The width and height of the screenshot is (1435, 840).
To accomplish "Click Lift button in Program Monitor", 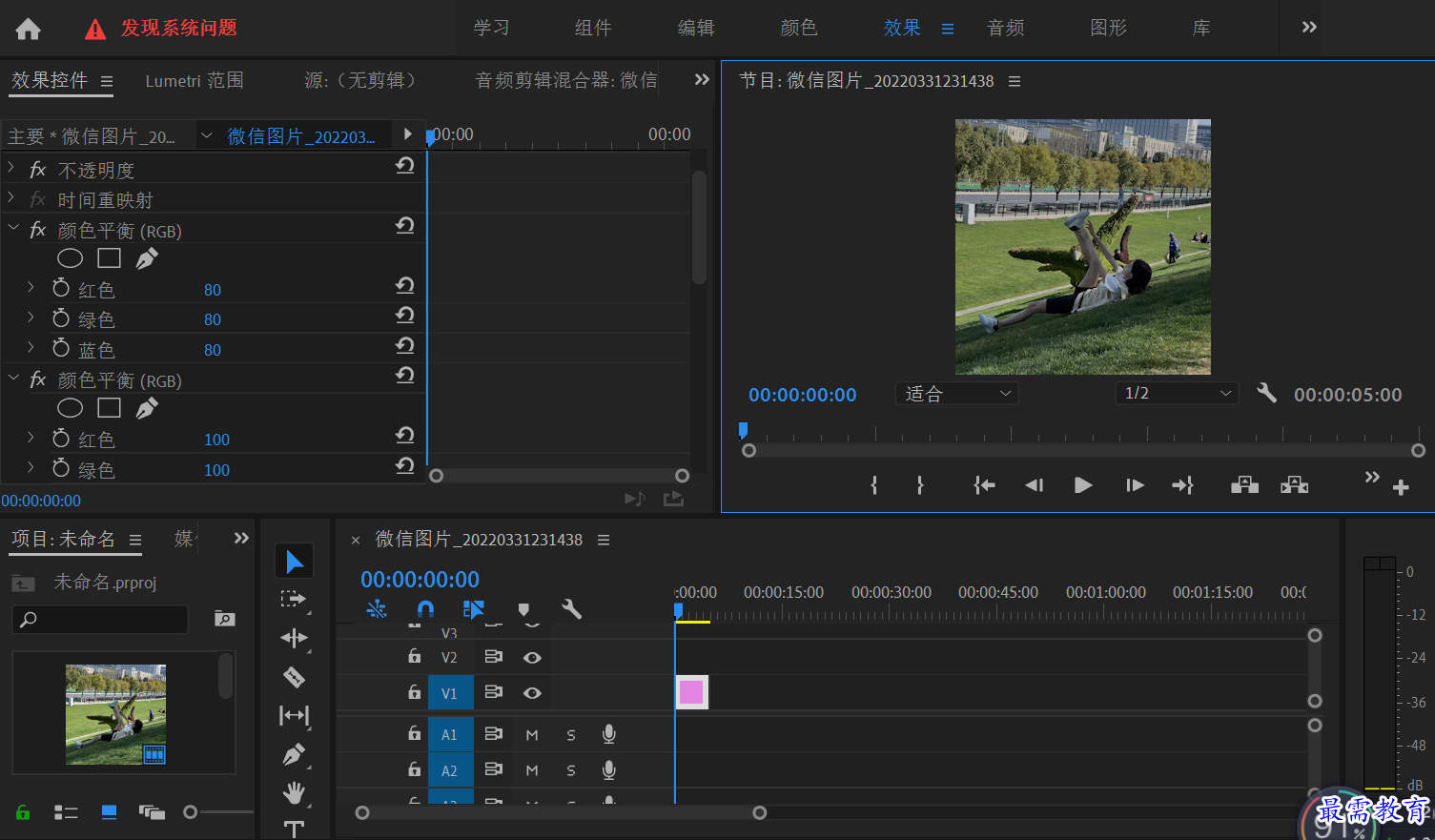I will (x=1244, y=485).
